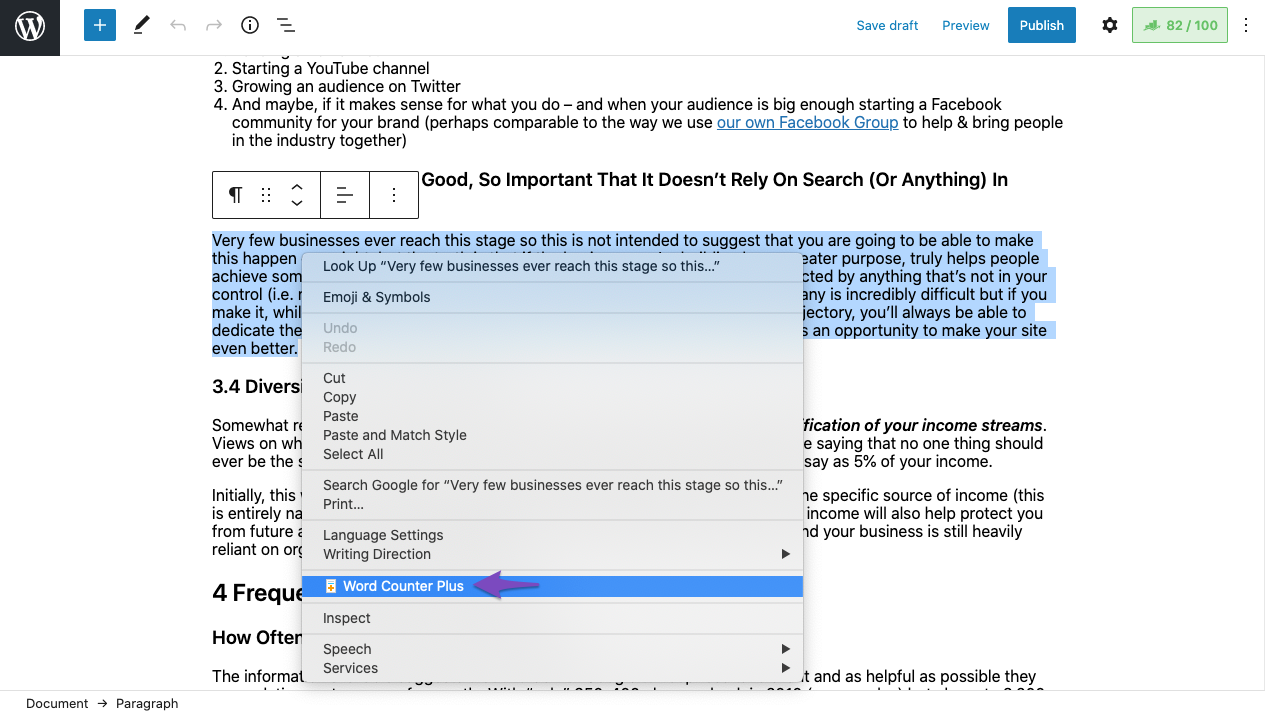Expand the Services submenu
This screenshot has width=1265, height=715.
tap(552, 668)
